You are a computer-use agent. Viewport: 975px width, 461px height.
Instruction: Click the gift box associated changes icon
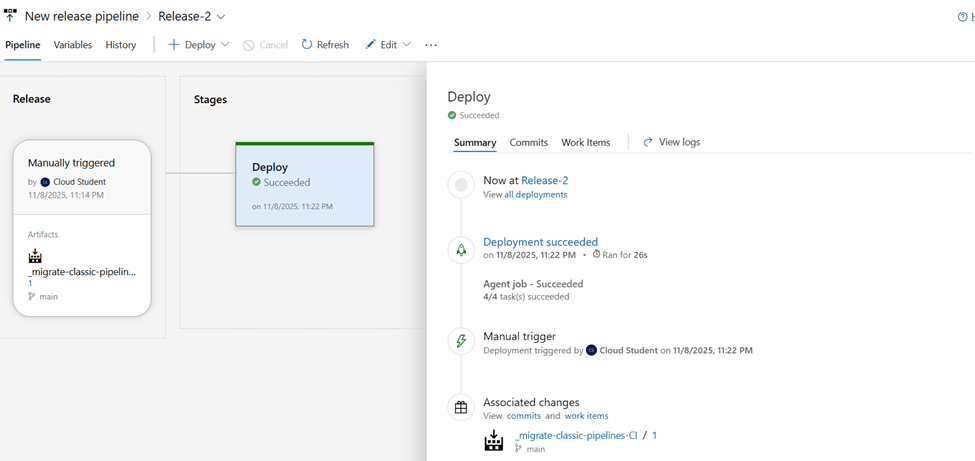click(461, 407)
